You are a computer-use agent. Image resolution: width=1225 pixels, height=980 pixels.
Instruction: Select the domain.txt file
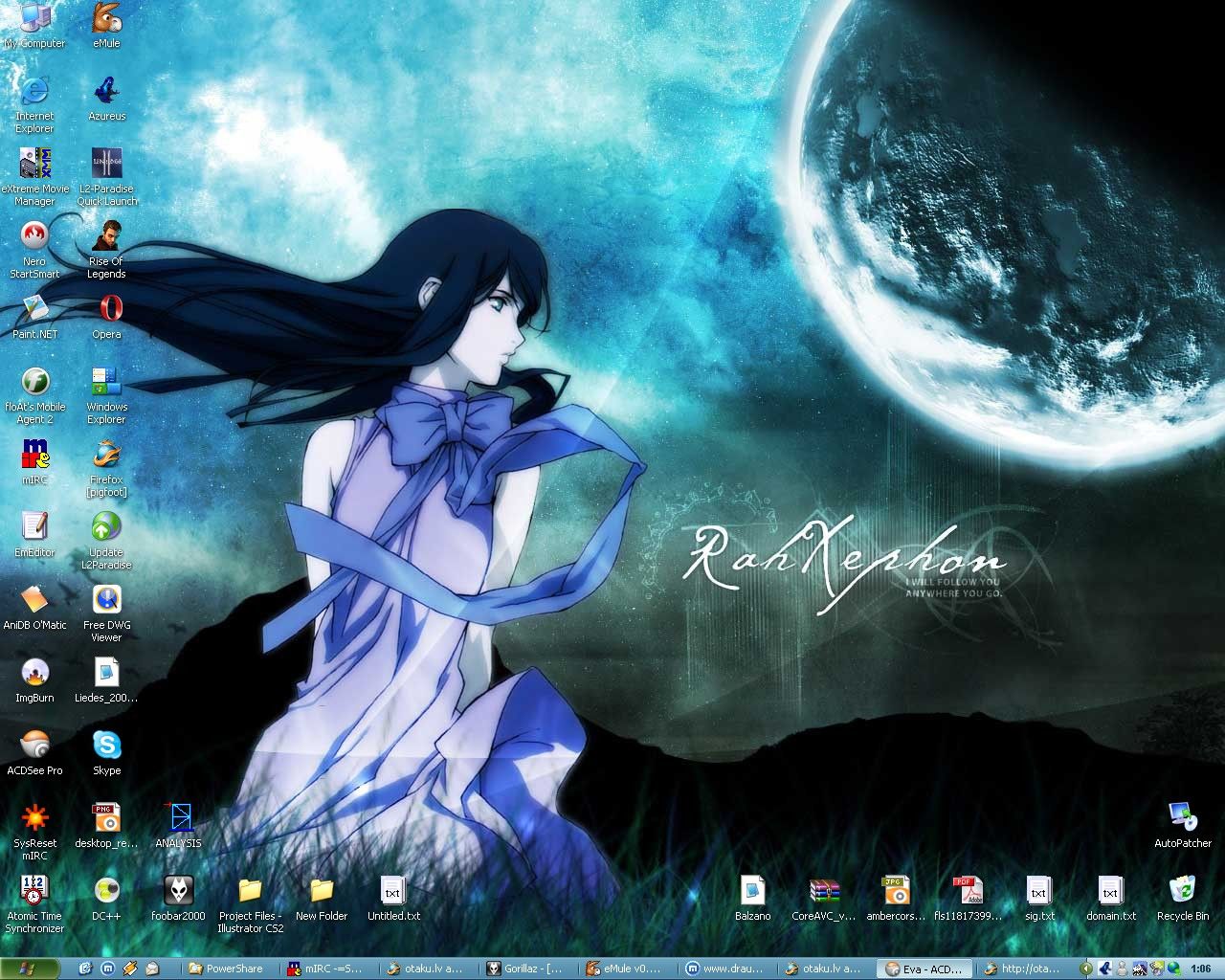click(x=1111, y=899)
